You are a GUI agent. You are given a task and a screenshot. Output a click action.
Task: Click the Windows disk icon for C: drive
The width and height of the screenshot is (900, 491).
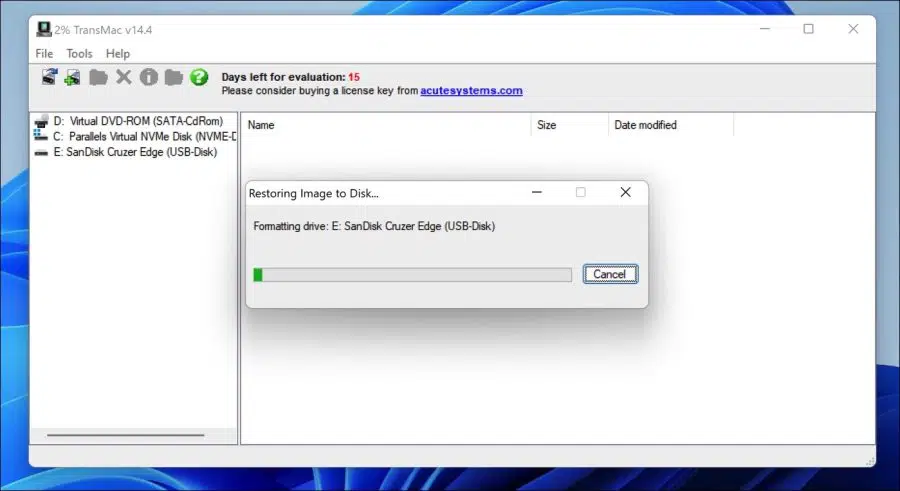pyautogui.click(x=41, y=136)
